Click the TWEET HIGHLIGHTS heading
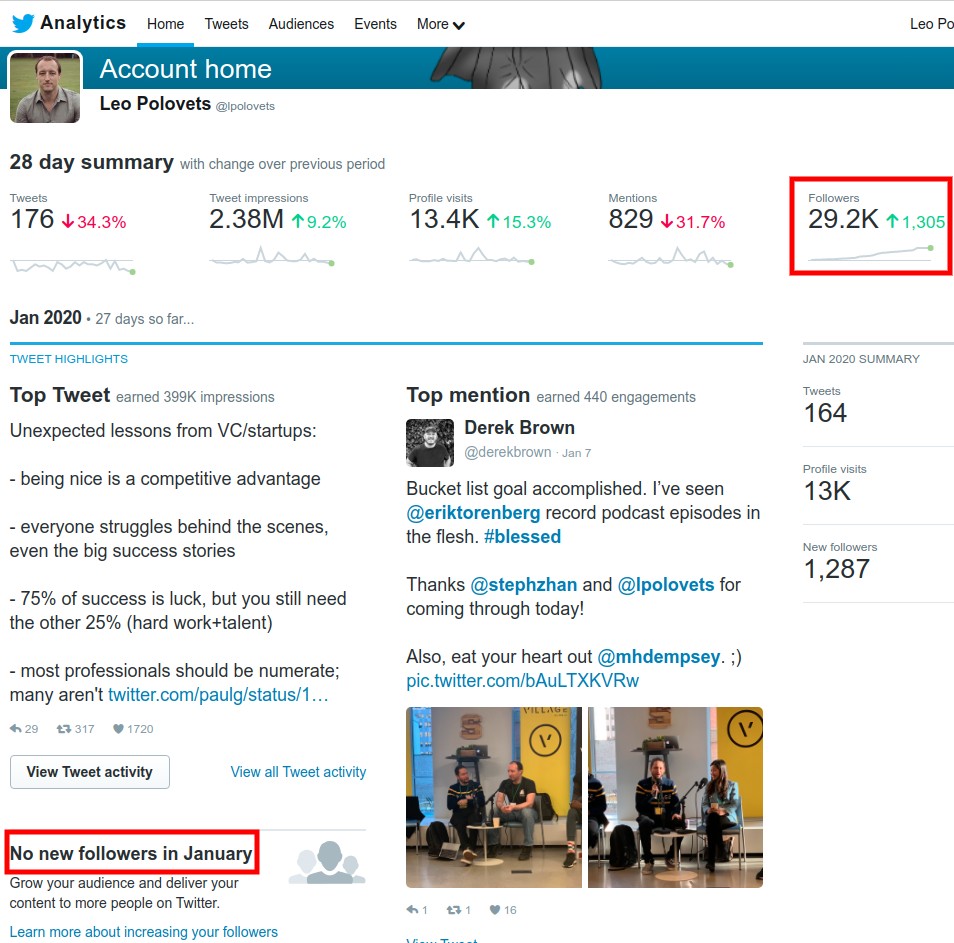 pyautogui.click(x=69, y=359)
